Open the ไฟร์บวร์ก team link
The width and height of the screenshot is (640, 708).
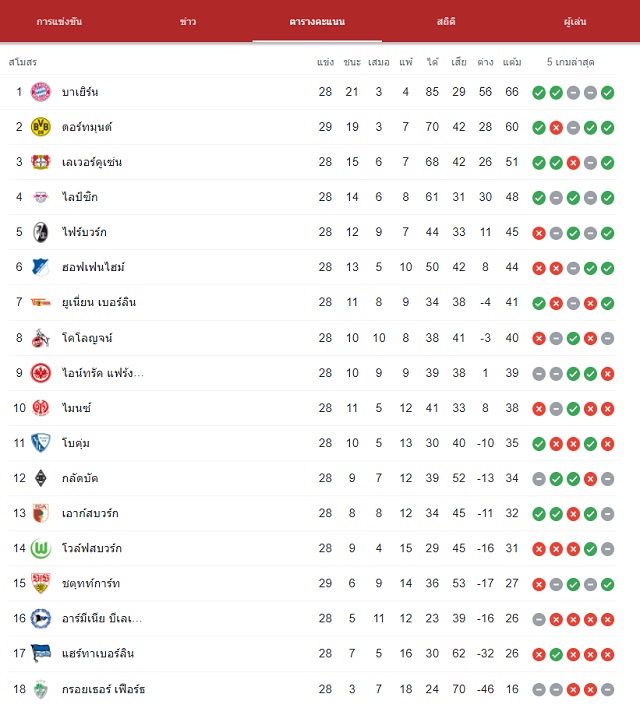point(84,232)
